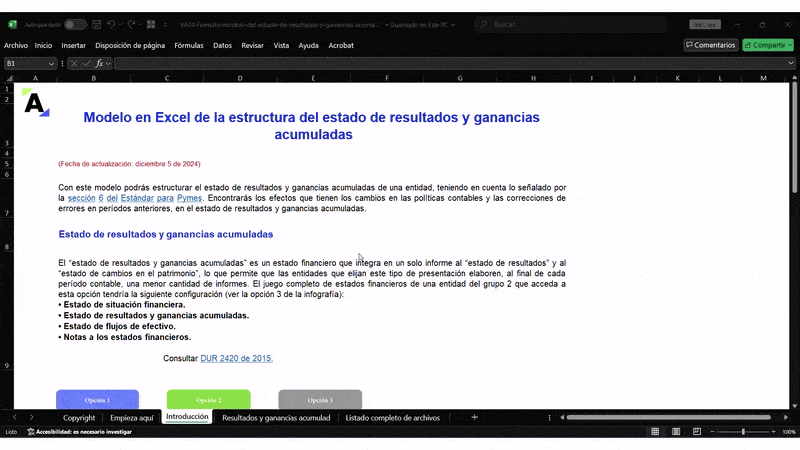Switch to Normal view in status bar
This screenshot has width=800, height=450.
(654, 431)
